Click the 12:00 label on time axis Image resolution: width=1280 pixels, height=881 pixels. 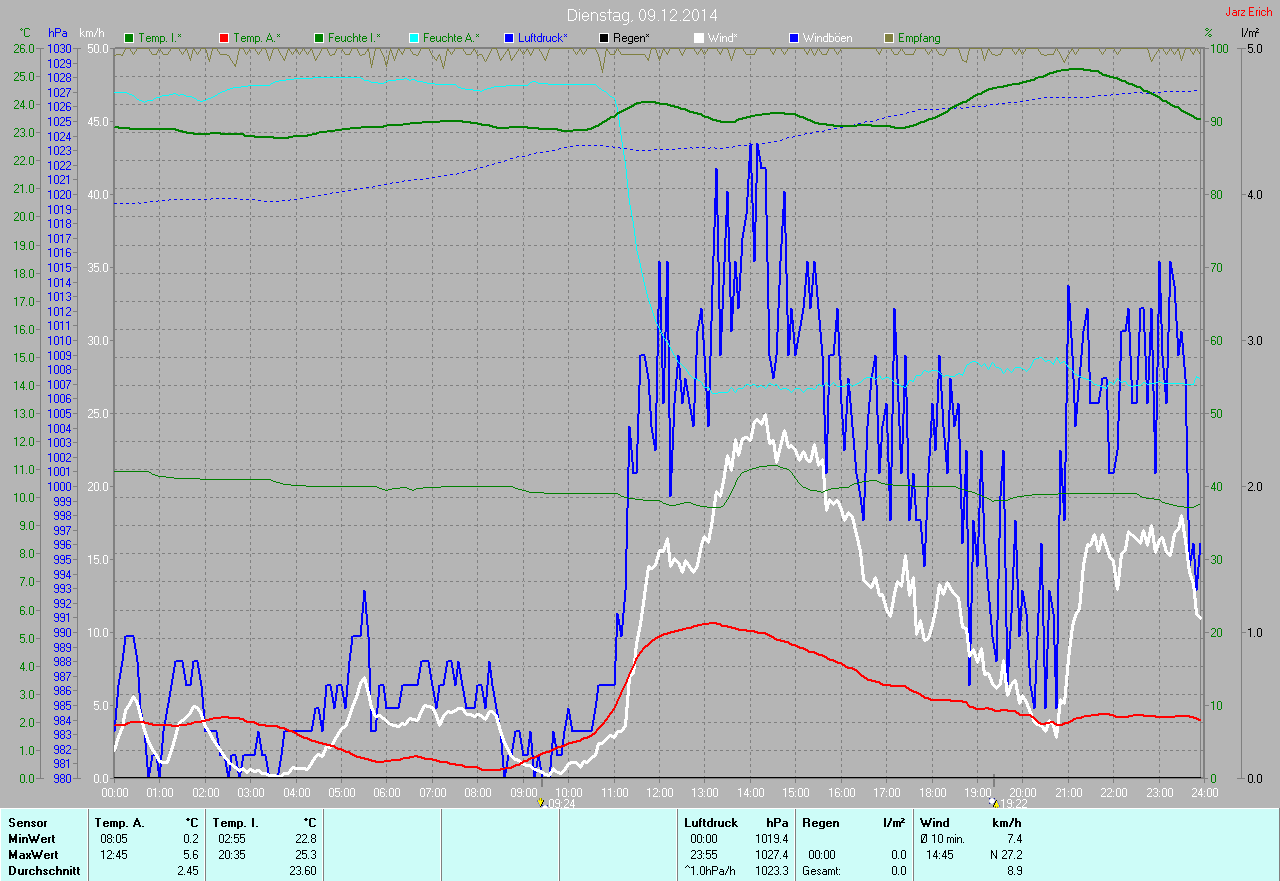pos(659,793)
